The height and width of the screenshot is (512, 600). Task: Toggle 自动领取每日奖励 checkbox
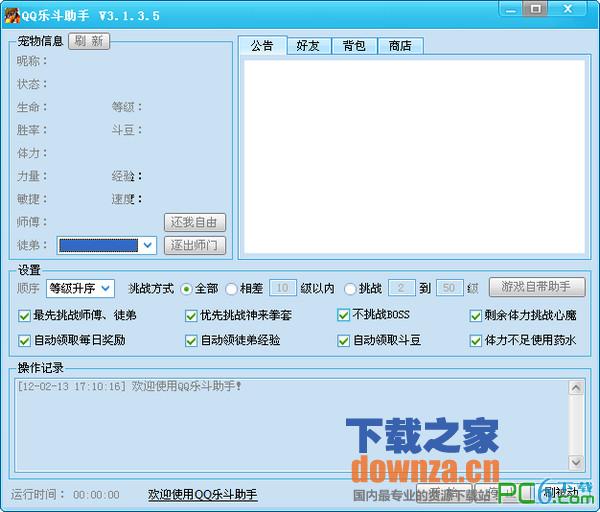(24, 341)
